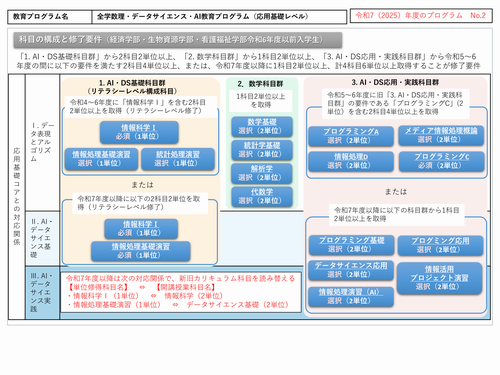Click the プログラミング基礎 subject box
The height and width of the screenshot is (375, 500).
(x=352, y=245)
